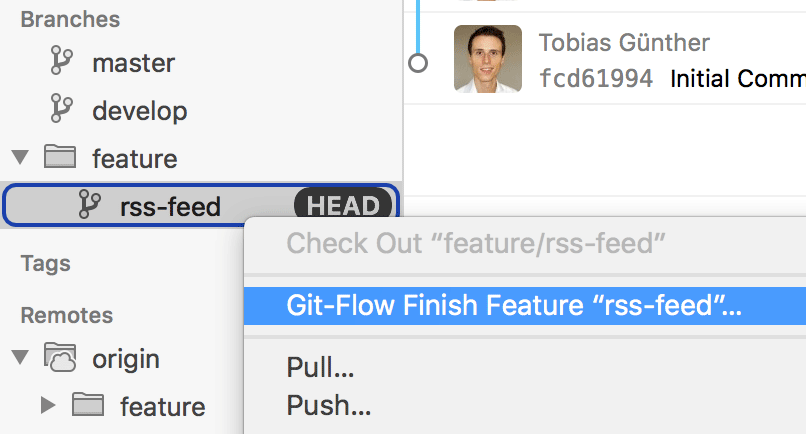The image size is (806, 434).
Task: Collapse the origin remote tree
Action: pos(20,358)
